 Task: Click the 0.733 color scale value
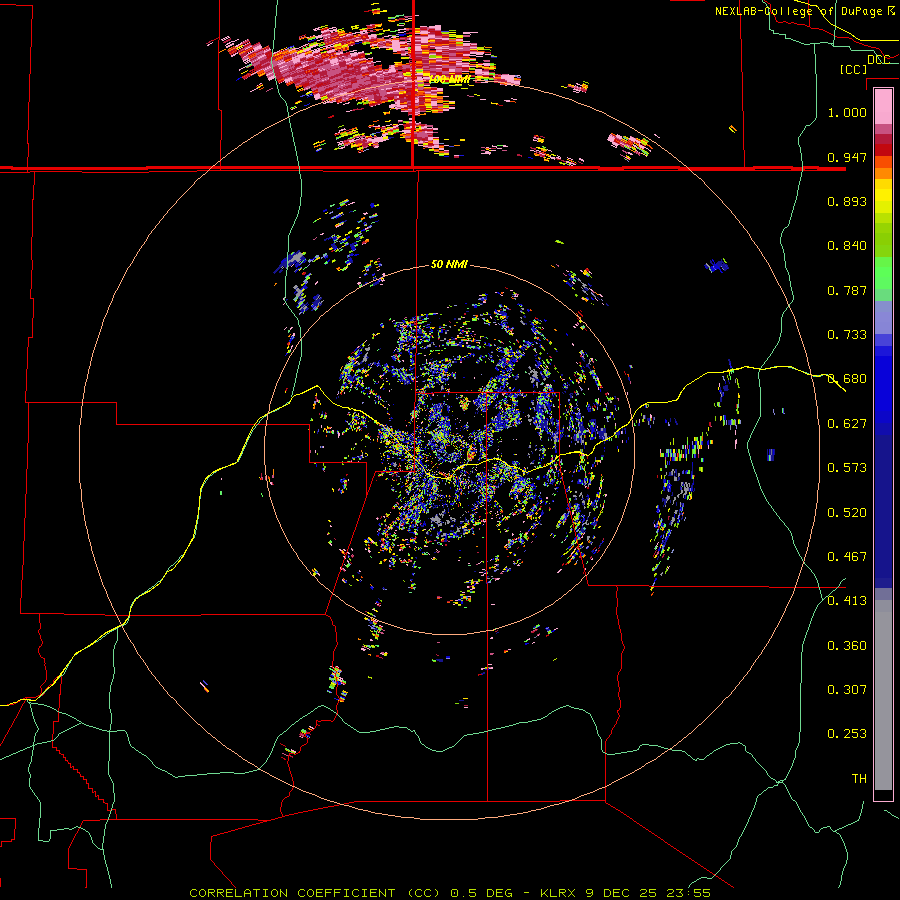point(847,335)
